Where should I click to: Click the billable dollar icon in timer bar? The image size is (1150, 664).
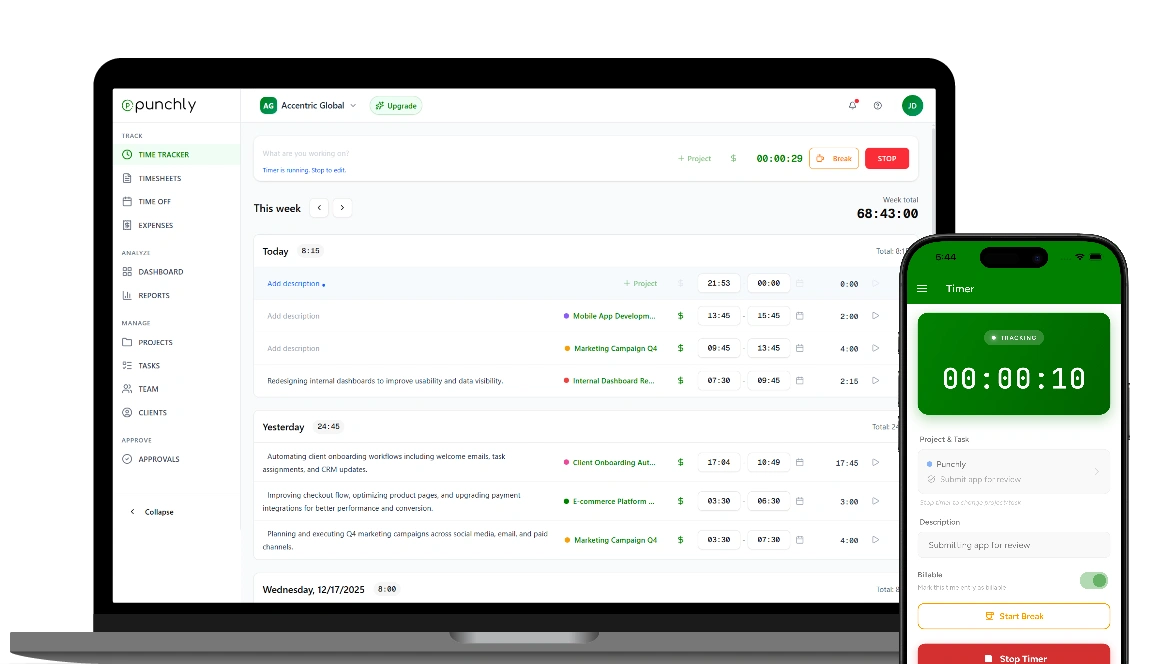coord(733,158)
